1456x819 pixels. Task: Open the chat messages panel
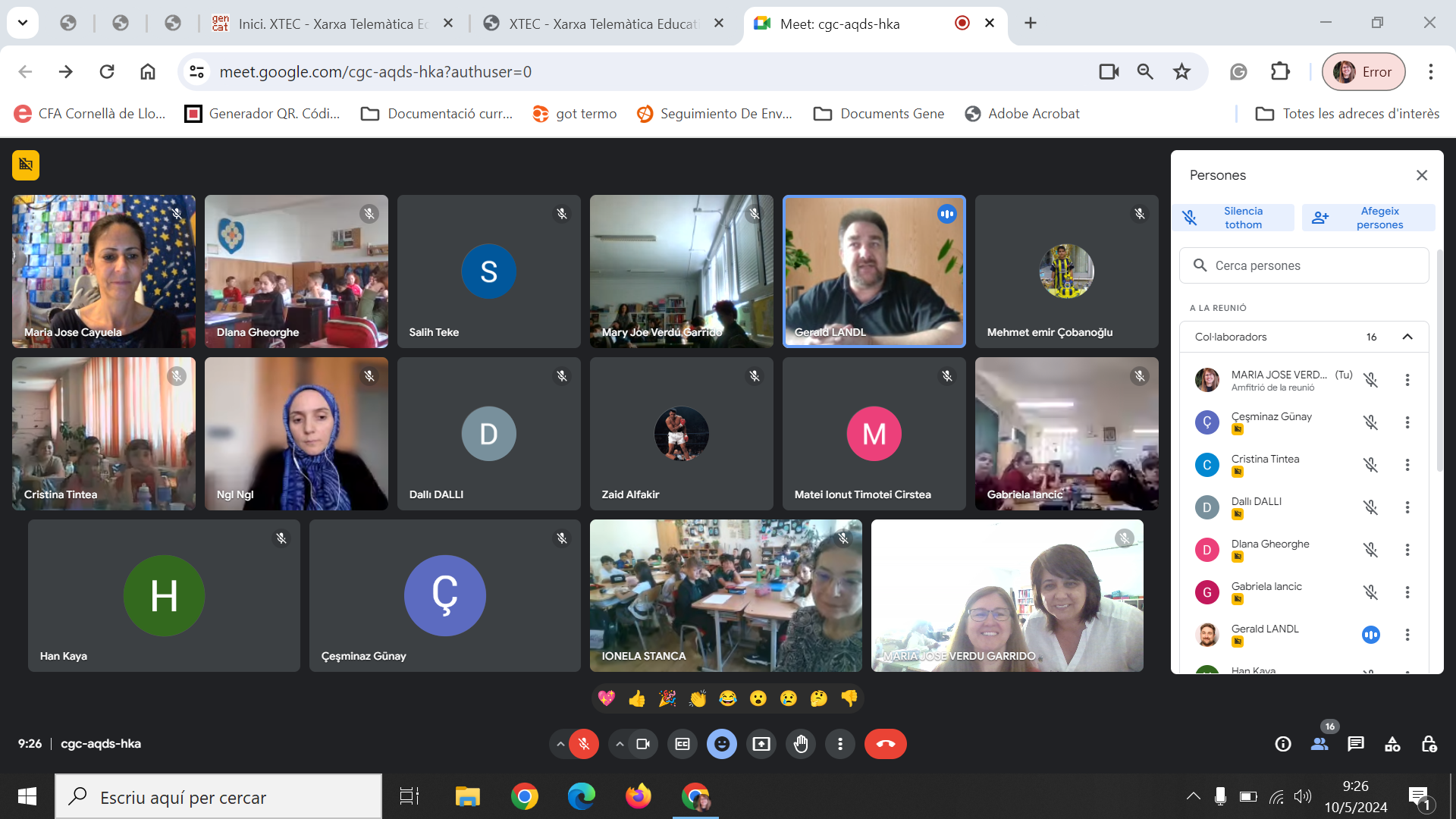(x=1356, y=744)
